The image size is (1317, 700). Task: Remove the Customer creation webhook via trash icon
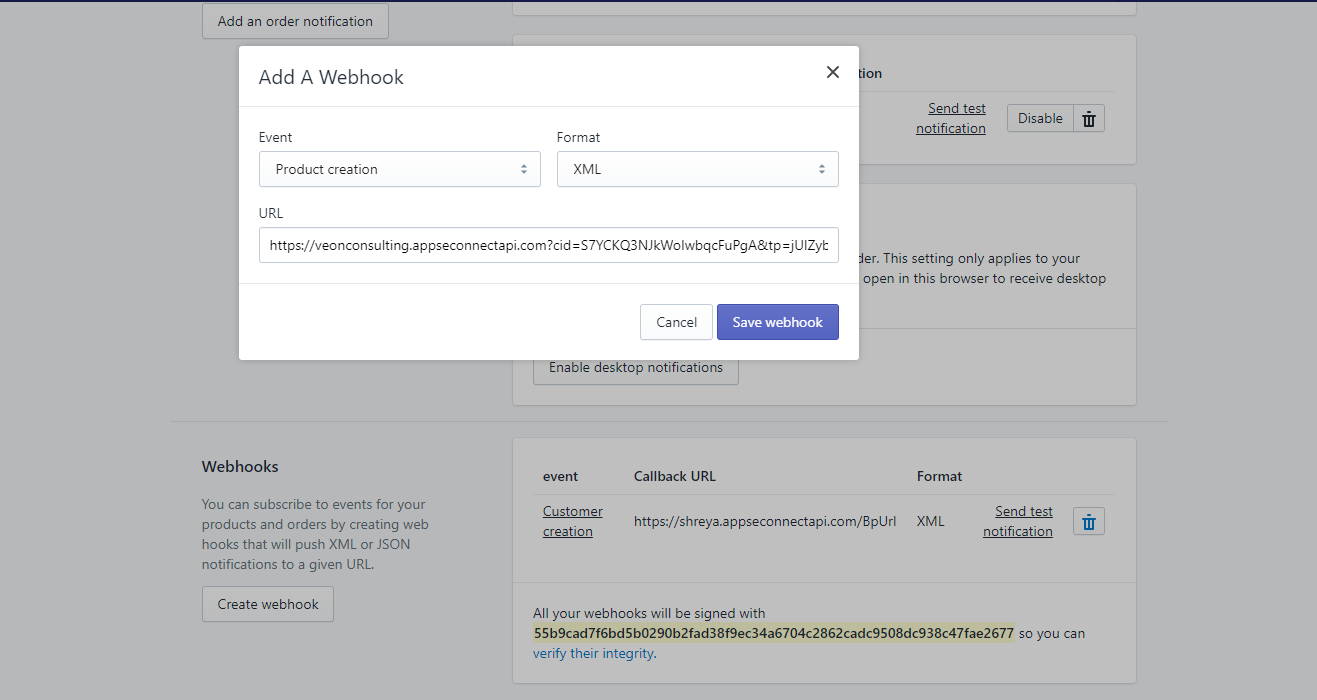coord(1088,521)
